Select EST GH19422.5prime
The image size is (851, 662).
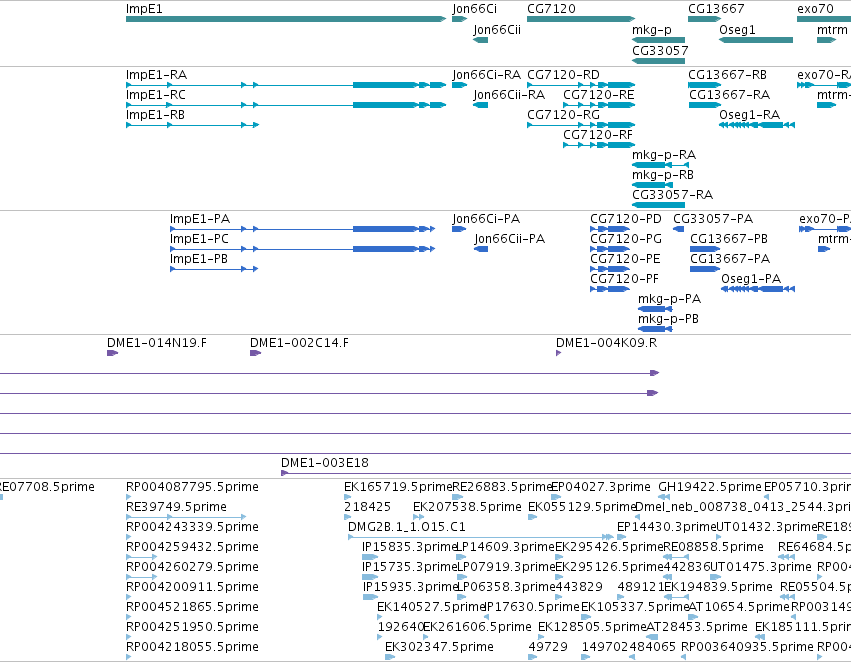pos(664,497)
